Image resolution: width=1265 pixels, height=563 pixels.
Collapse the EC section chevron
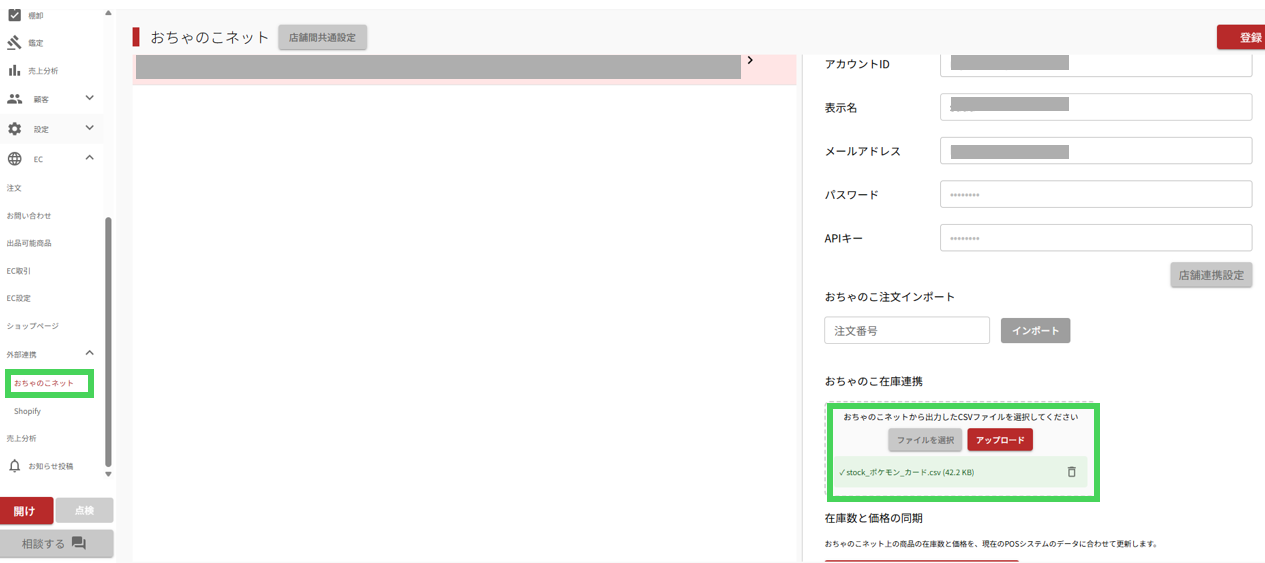89,158
